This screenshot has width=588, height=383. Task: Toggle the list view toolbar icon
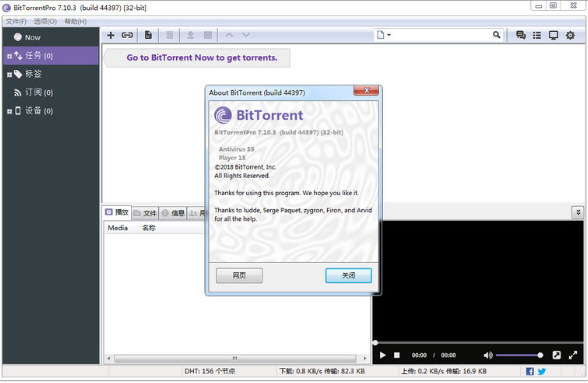[537, 35]
